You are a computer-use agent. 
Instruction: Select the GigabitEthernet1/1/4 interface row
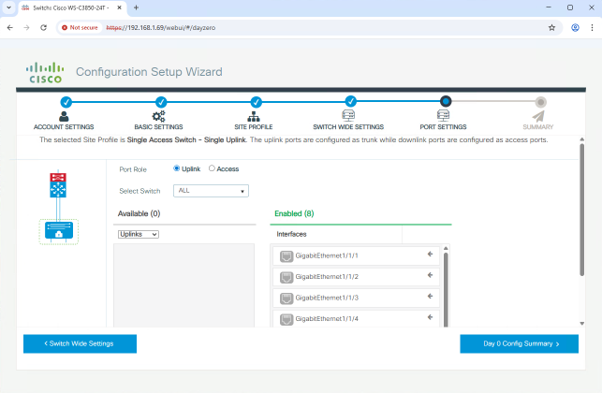356,319
